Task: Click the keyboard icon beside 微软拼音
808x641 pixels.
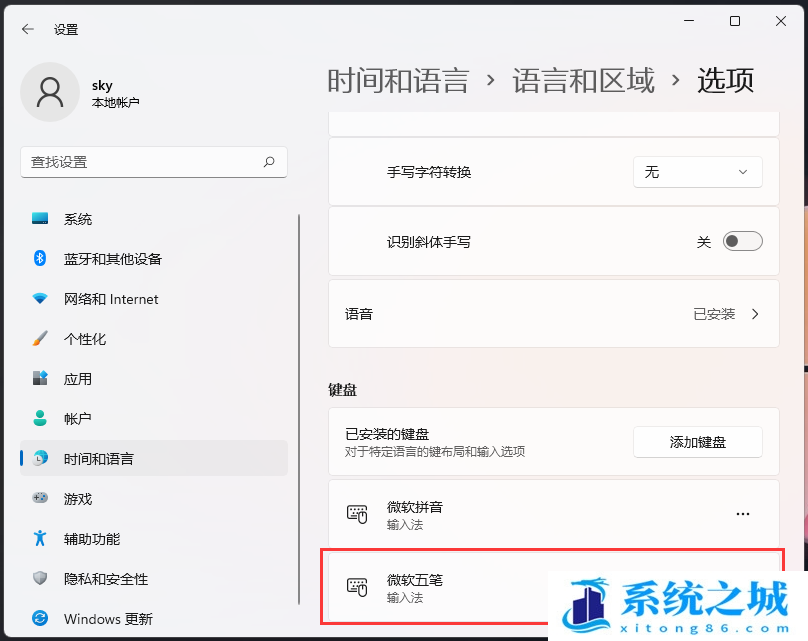Action: (x=357, y=514)
